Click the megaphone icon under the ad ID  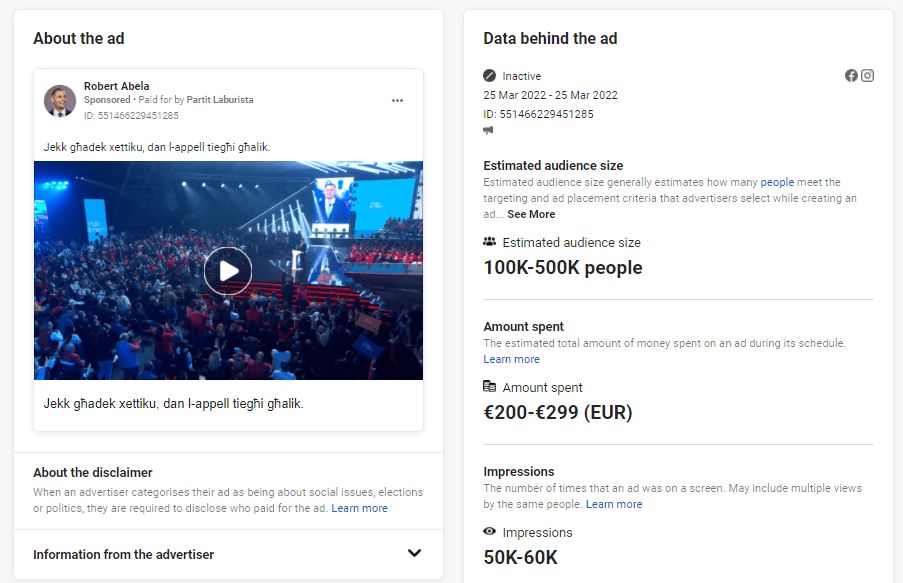(x=489, y=131)
